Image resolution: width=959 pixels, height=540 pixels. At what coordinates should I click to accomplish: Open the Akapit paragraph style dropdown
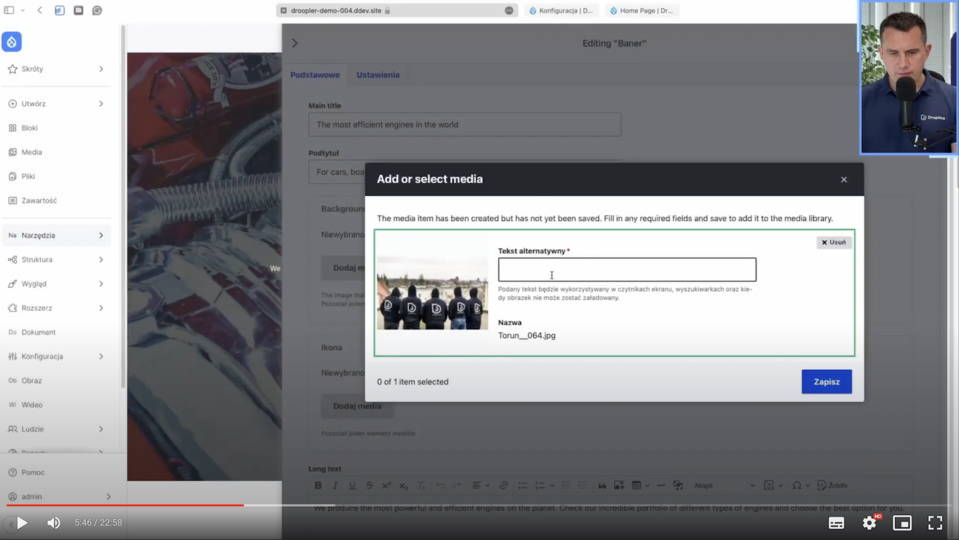[x=724, y=486]
